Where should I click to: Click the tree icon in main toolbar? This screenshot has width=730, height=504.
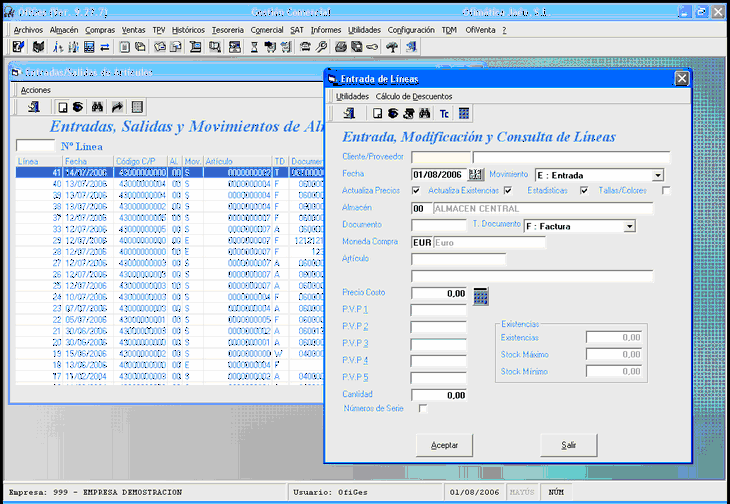pos(392,47)
